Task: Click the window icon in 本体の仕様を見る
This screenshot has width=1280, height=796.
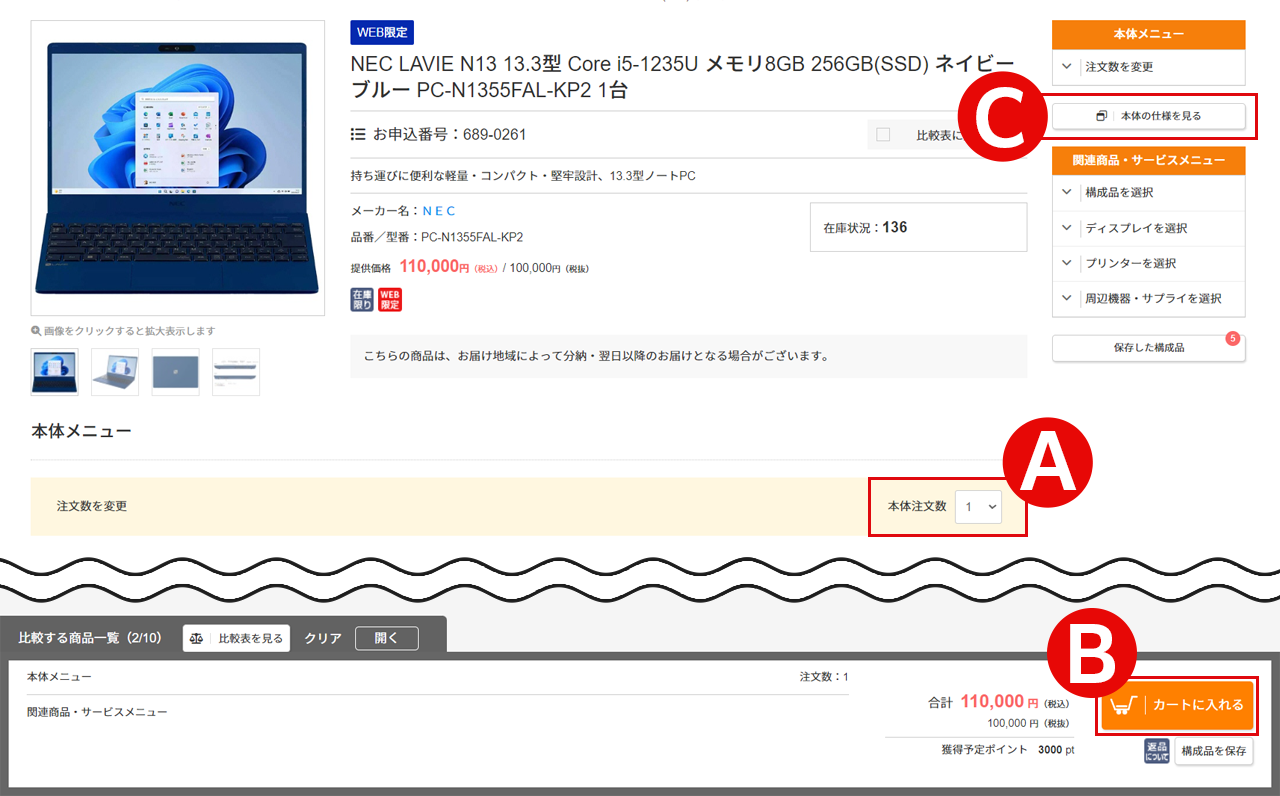Action: click(x=1102, y=116)
